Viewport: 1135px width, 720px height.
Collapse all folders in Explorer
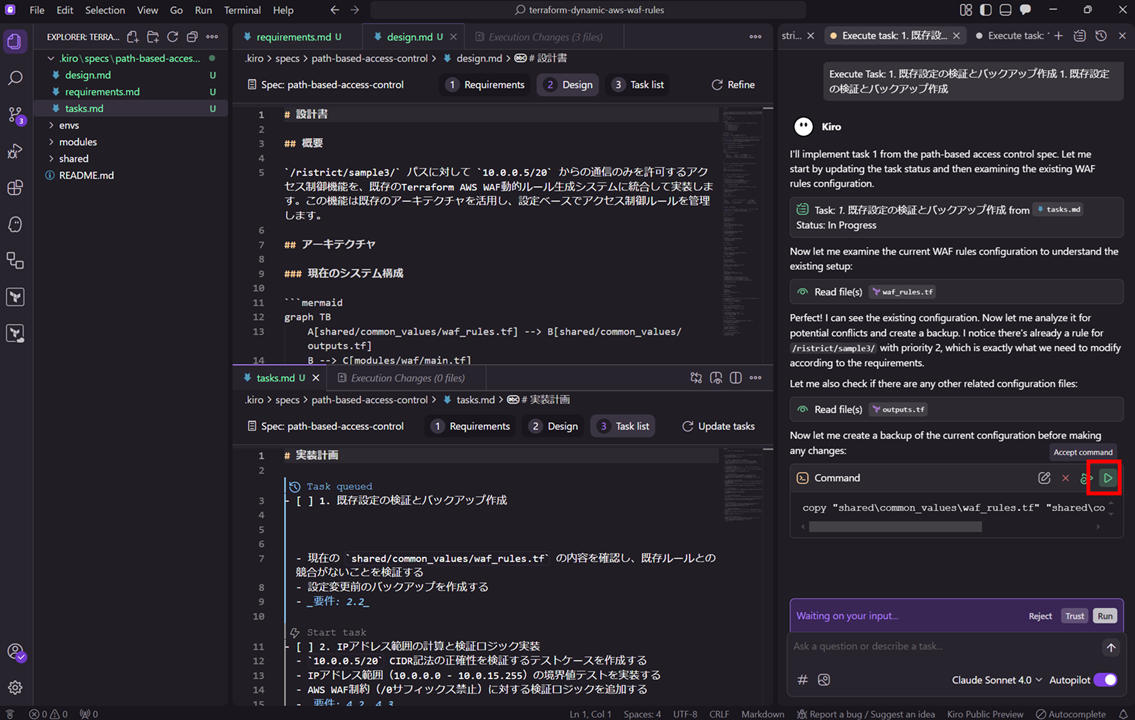click(192, 37)
